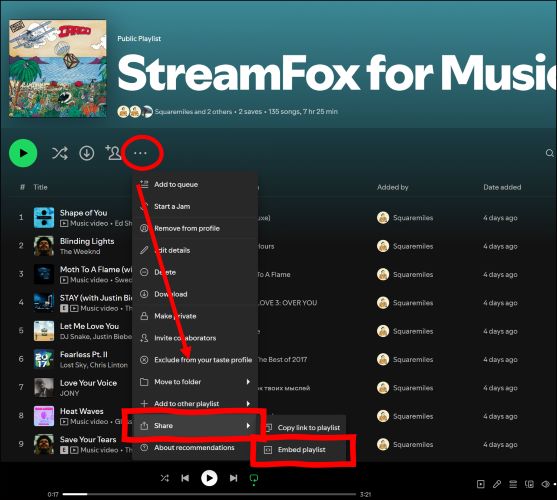This screenshot has height=500, width=557.
Task: Click the '135 songs, 7 hr 25 min' playlist info
Action: pos(303,112)
